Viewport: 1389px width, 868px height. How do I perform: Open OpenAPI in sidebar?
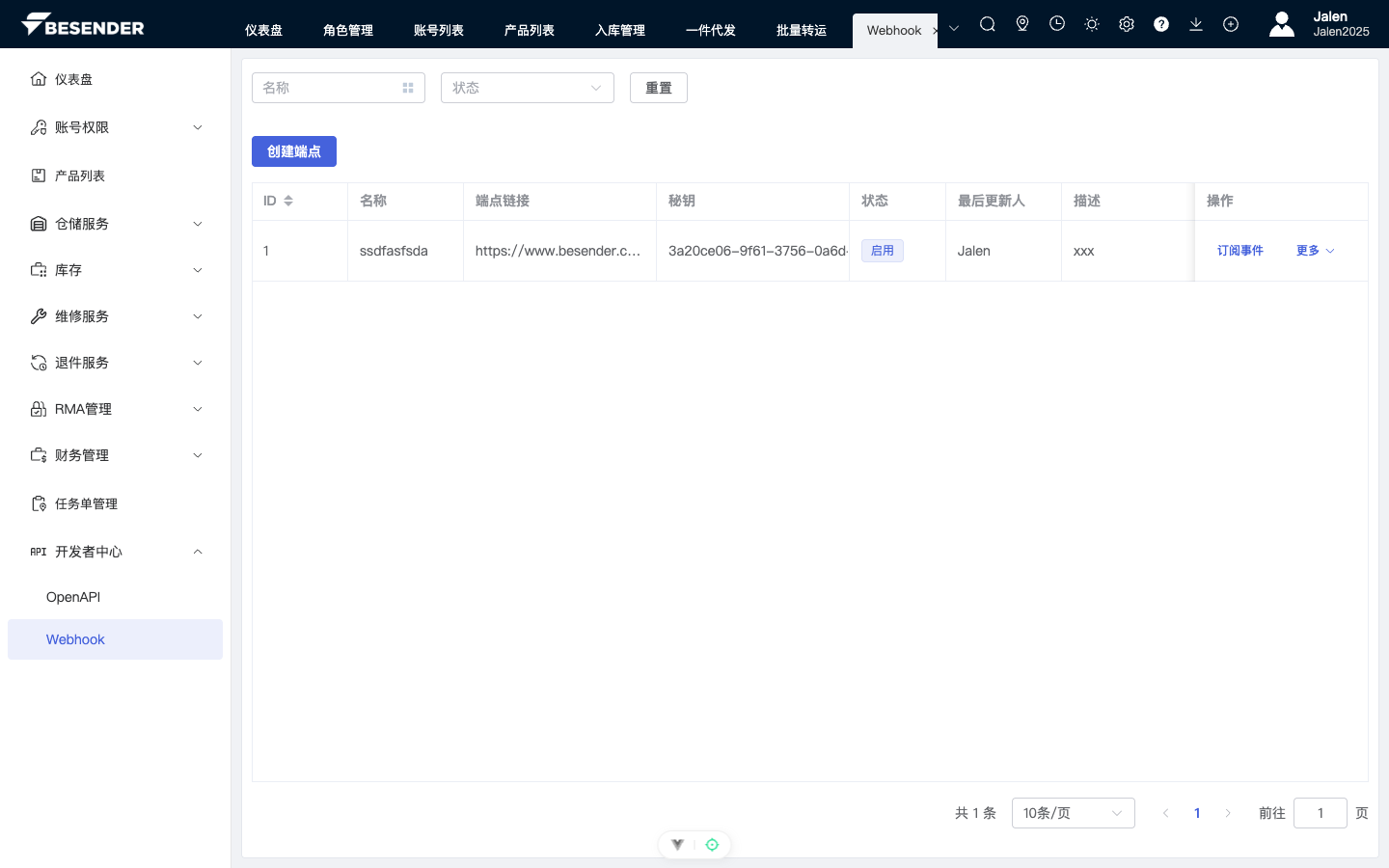pos(116,597)
